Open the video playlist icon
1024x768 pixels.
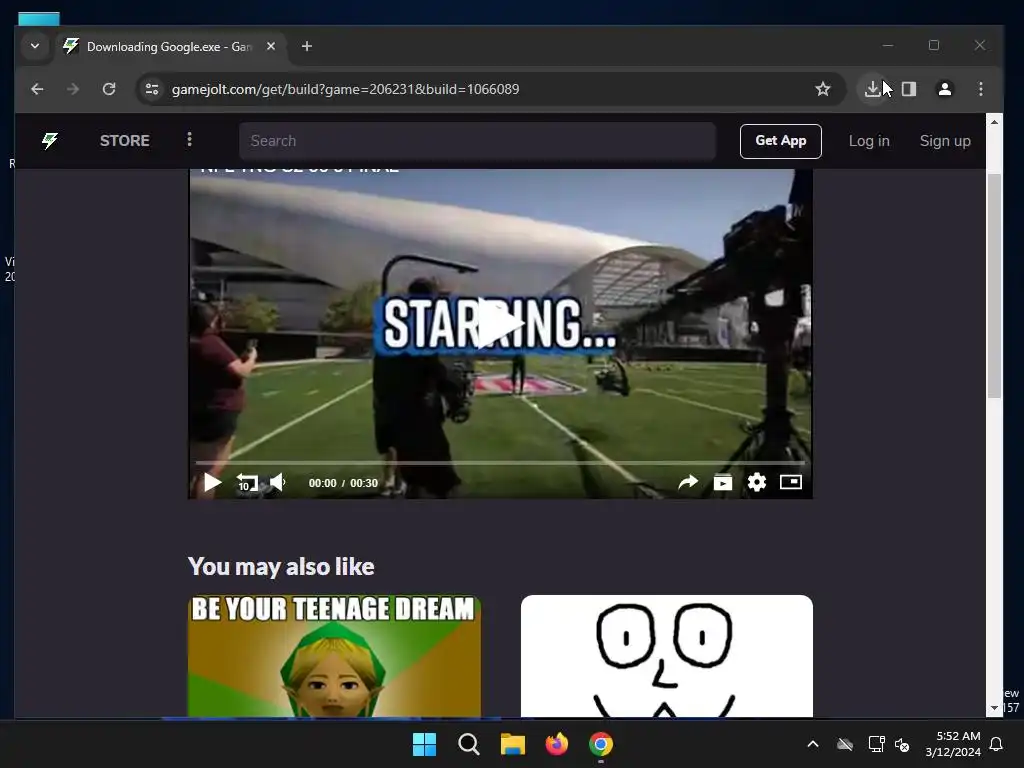pos(722,483)
